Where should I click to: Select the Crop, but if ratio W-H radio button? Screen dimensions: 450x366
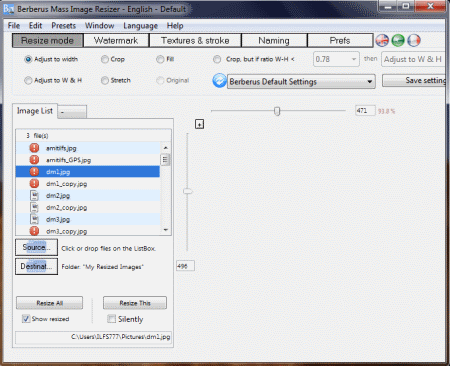217,59
